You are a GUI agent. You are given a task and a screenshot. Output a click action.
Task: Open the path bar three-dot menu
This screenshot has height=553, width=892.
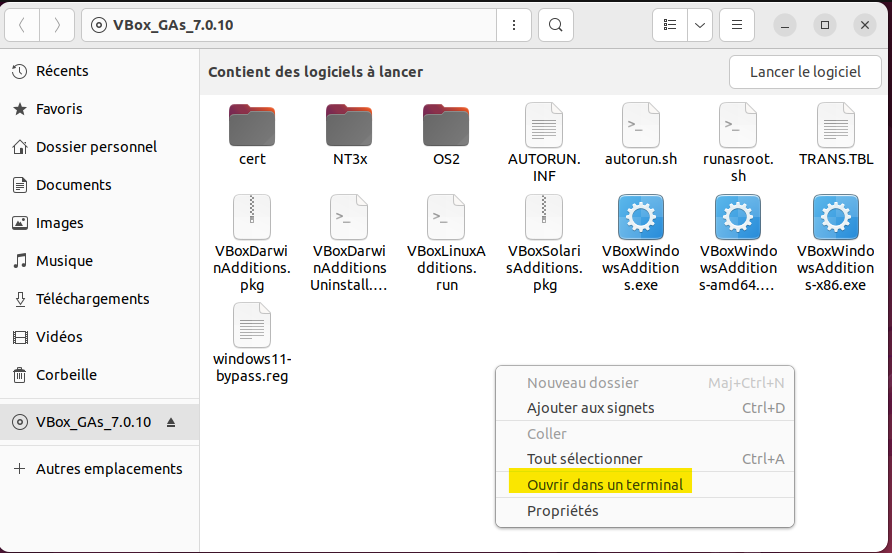(x=514, y=25)
